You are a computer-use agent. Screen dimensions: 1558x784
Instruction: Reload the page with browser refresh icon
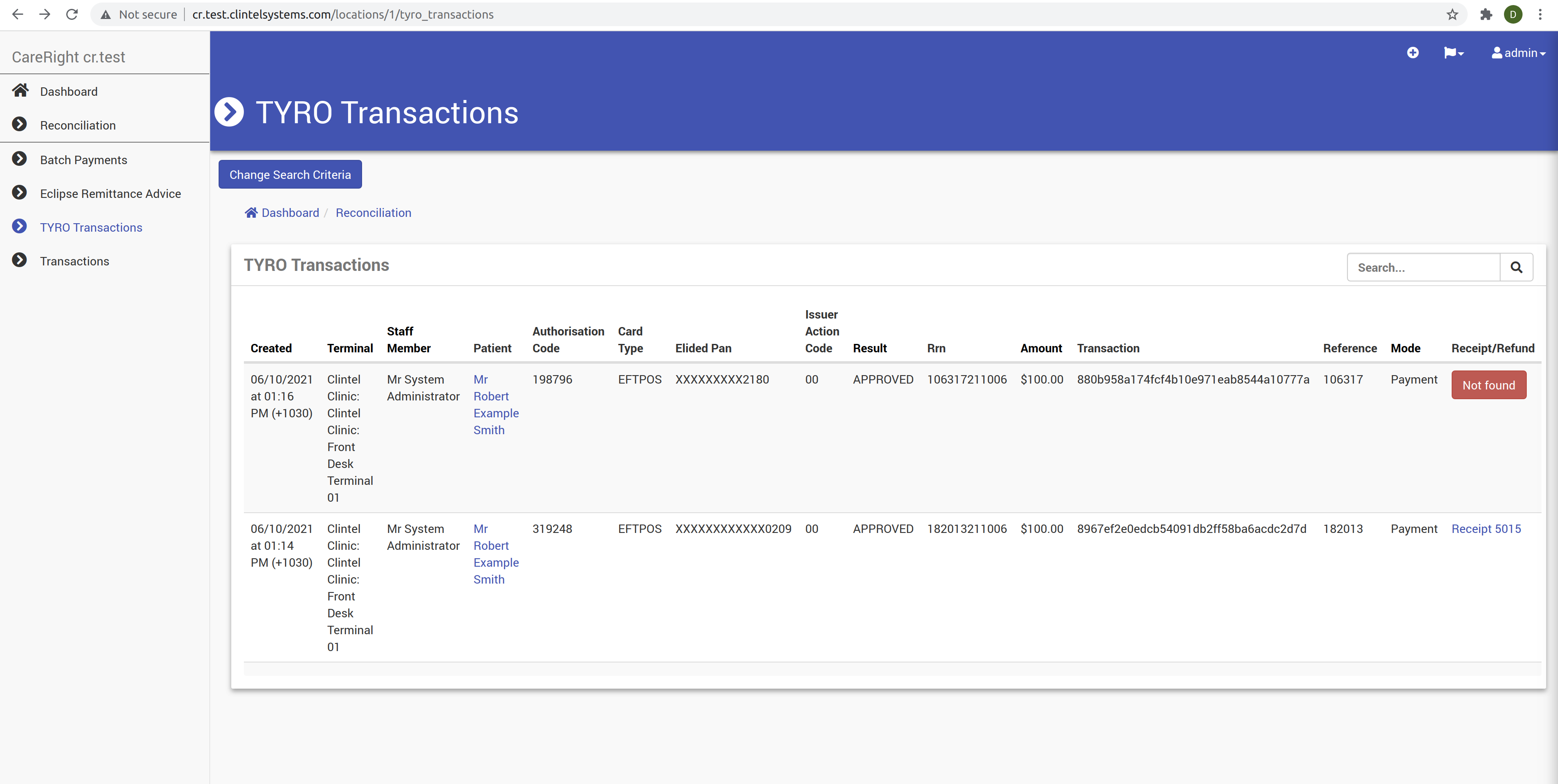coord(72,14)
